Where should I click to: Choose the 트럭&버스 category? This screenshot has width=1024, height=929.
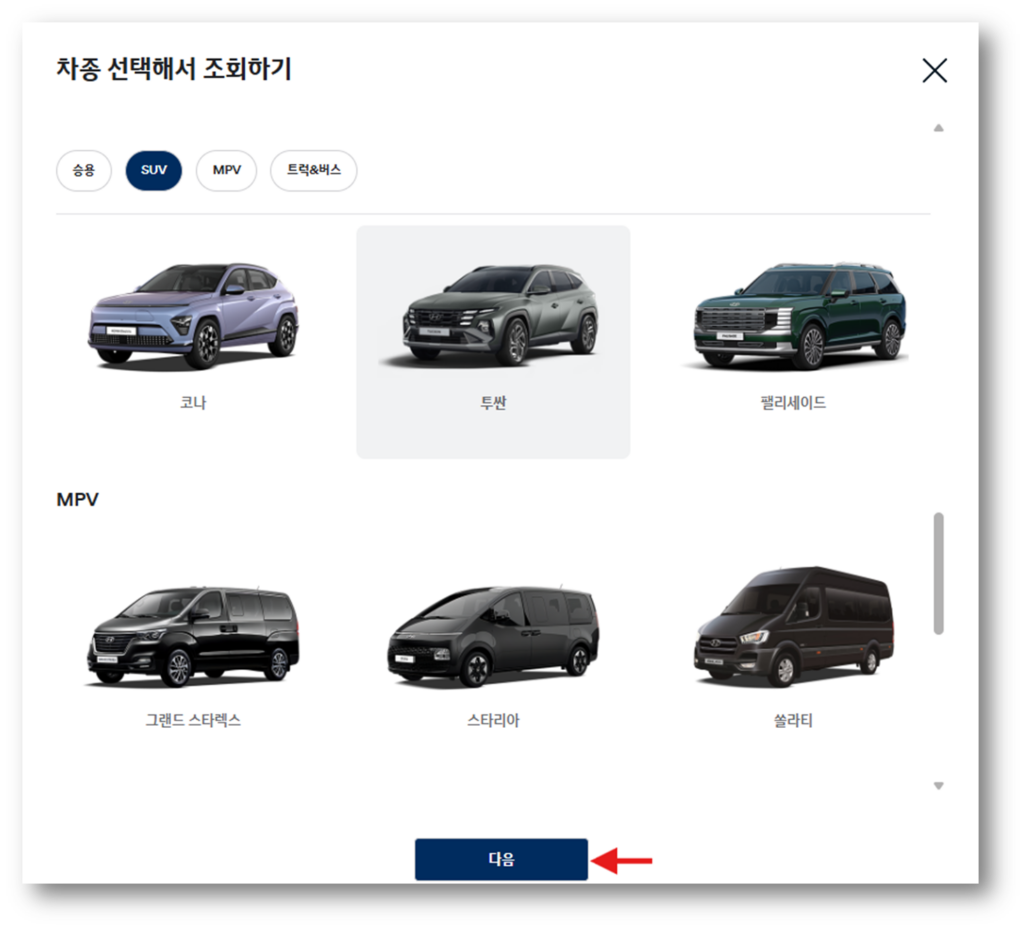(x=313, y=170)
